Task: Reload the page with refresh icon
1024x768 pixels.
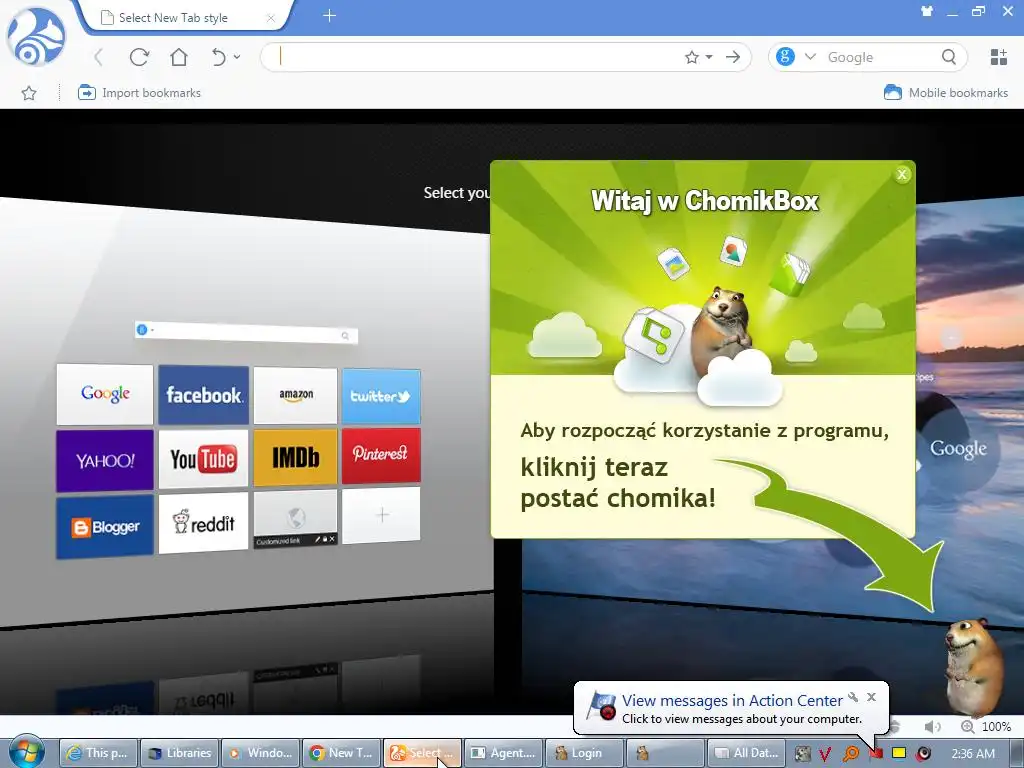Action: coord(139,57)
